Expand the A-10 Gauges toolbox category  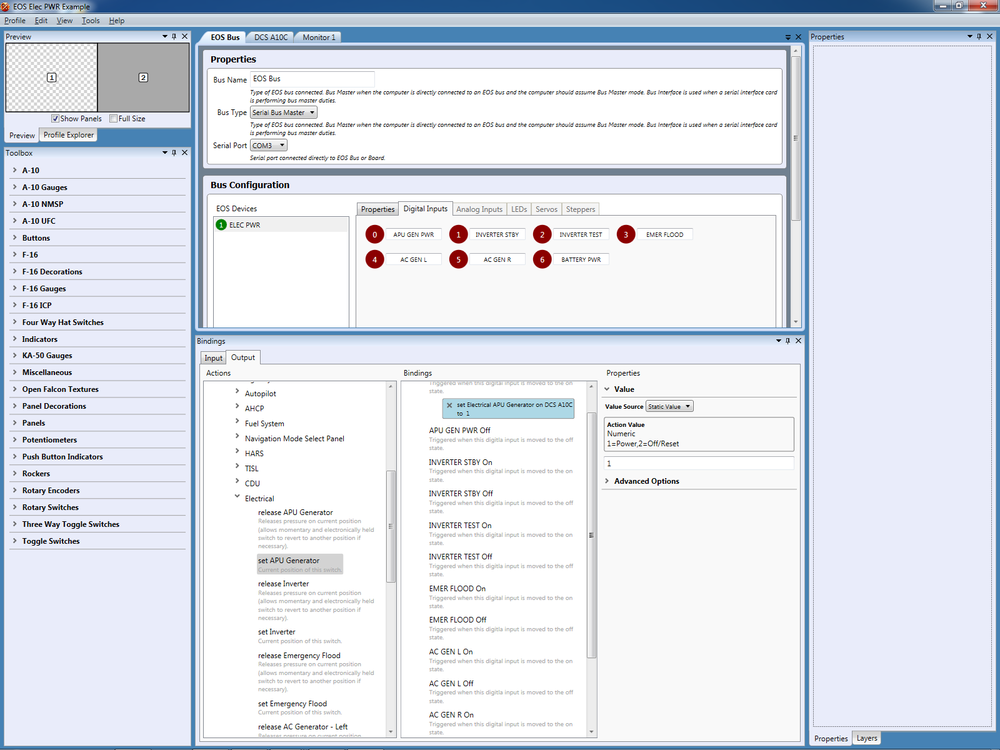coord(15,187)
